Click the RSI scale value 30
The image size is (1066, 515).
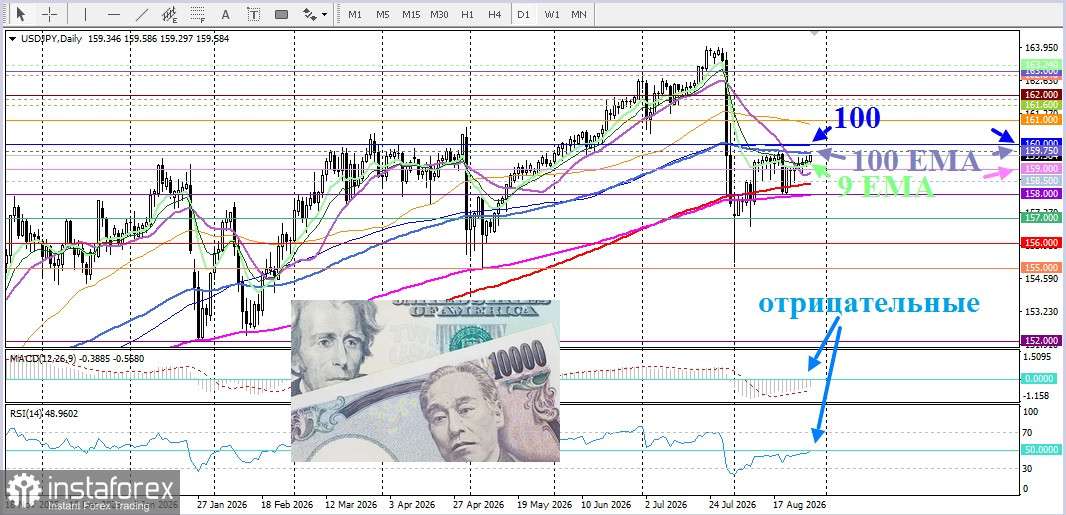click(x=1029, y=469)
